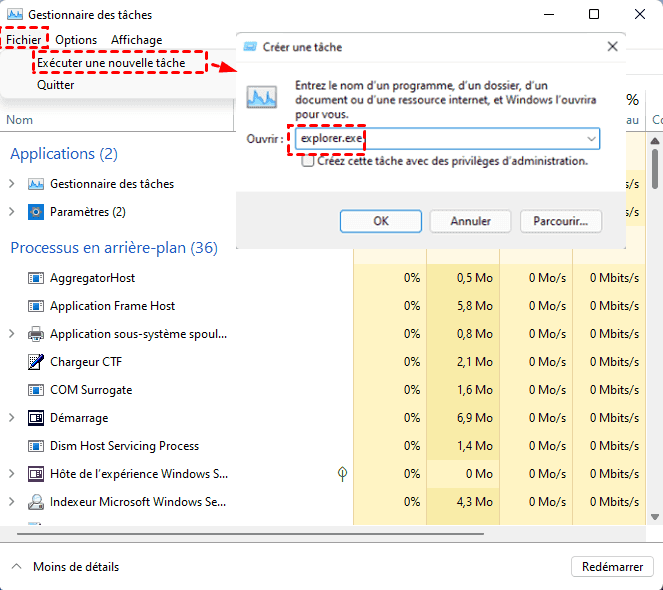Open the Options menu
The image size is (663, 590).
click(76, 40)
